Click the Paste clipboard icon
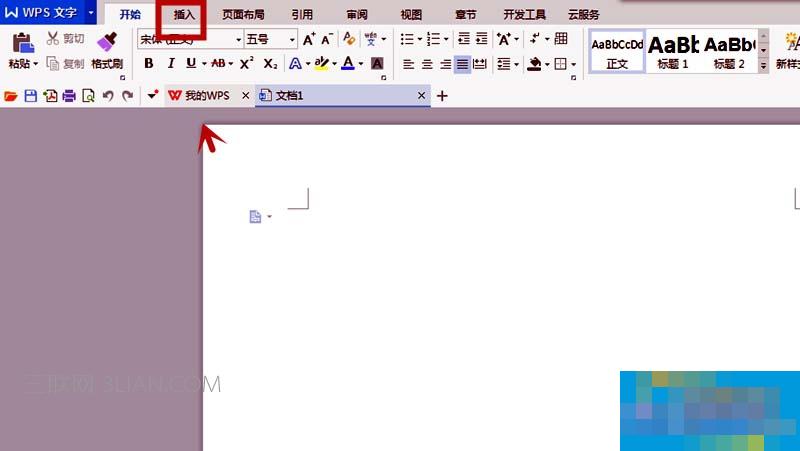Viewport: 800px width, 451px height. pos(23,43)
